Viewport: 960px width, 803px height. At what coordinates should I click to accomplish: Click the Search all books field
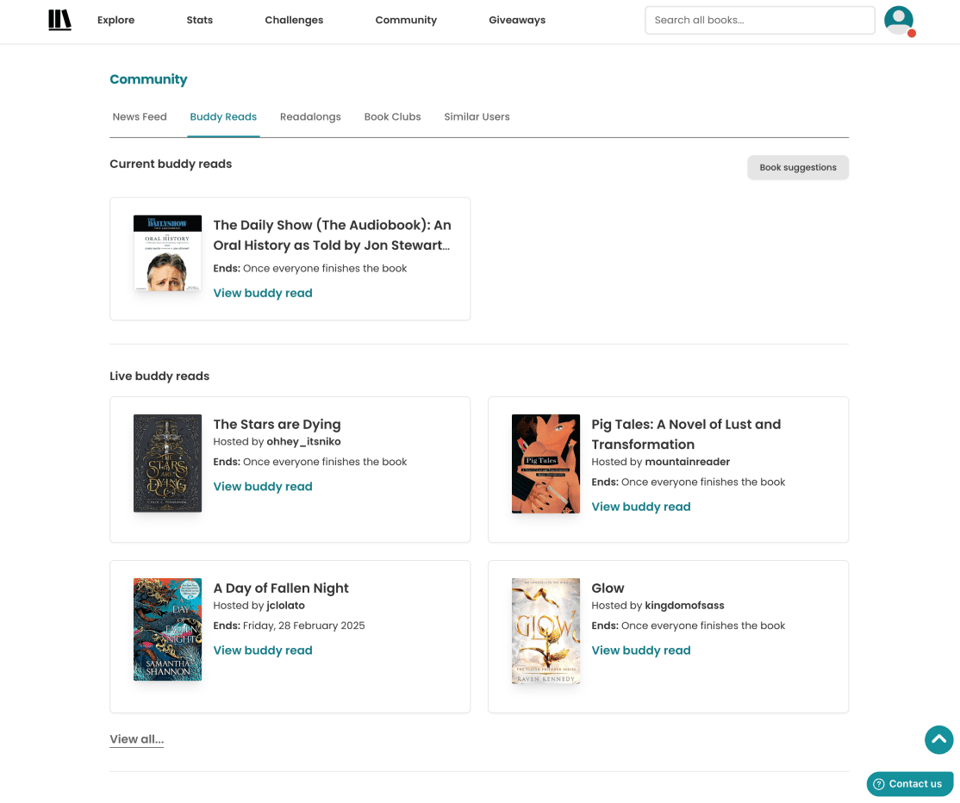pos(759,20)
